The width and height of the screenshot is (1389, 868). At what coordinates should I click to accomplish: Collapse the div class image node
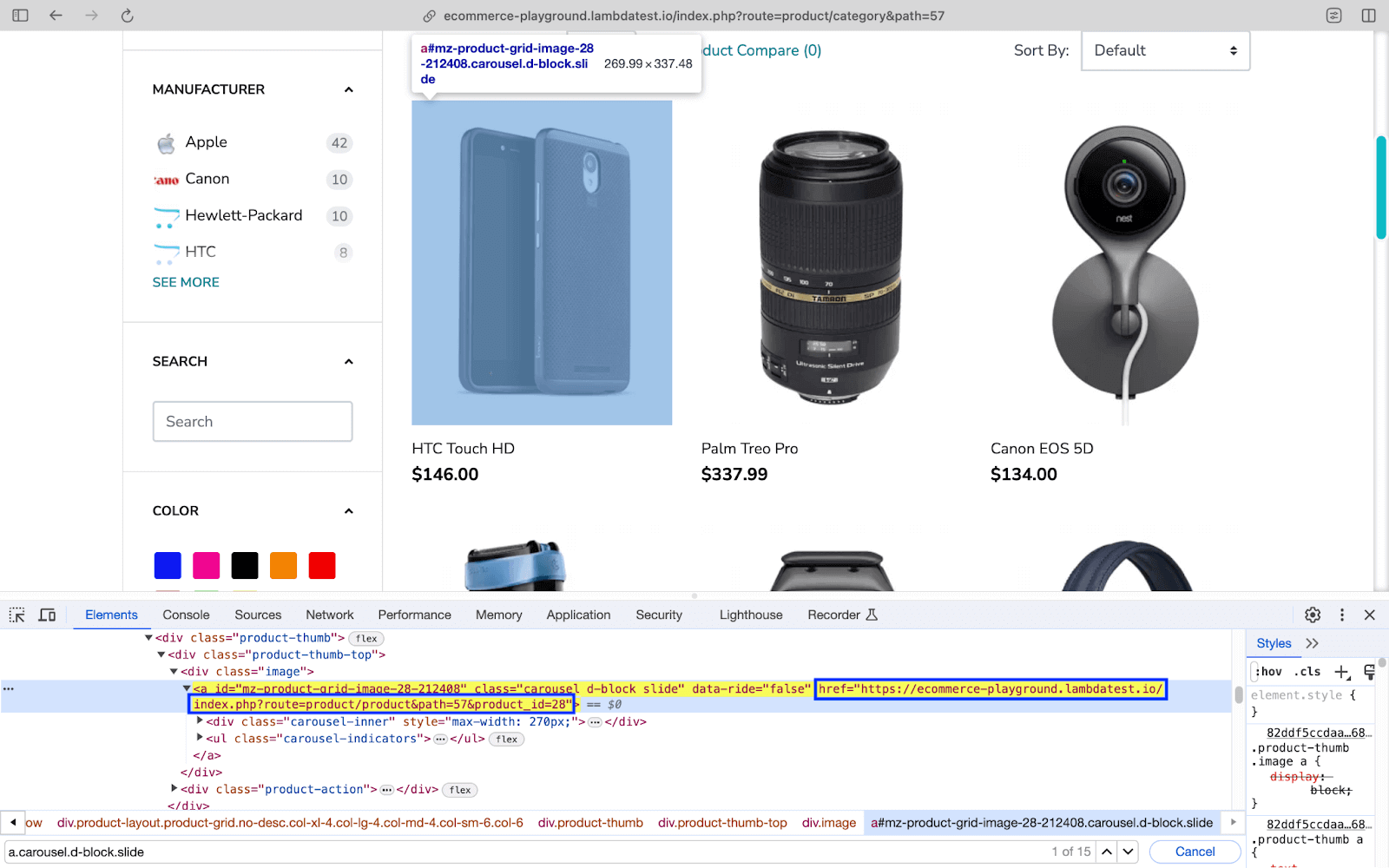pos(174,672)
